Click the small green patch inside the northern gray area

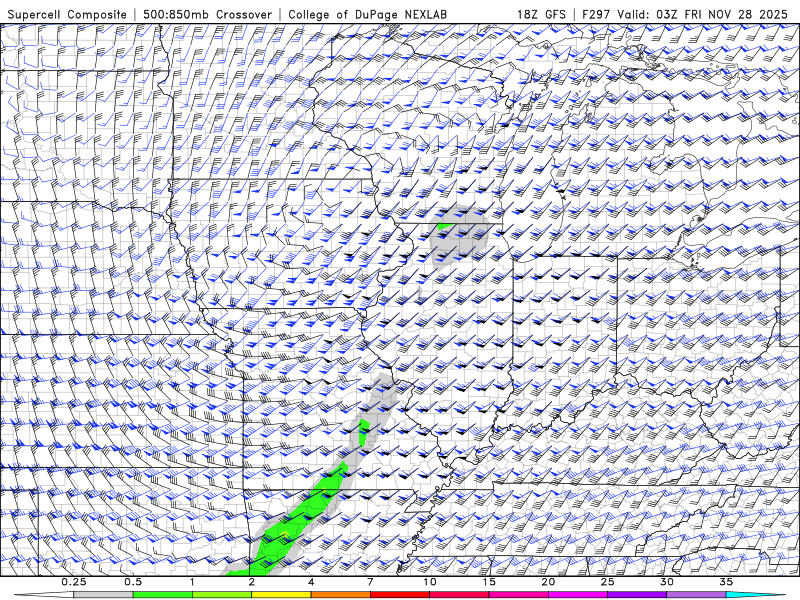[445, 226]
